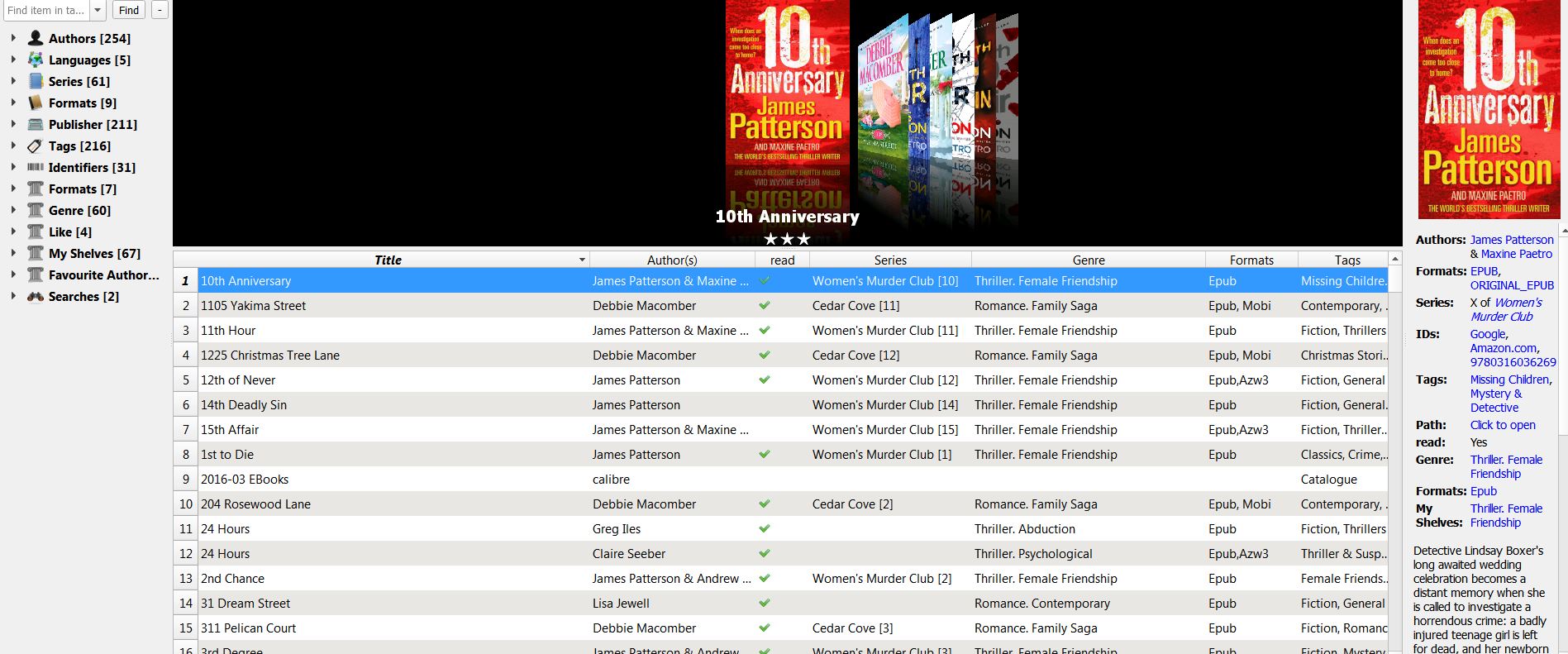This screenshot has width=1568, height=654.
Task: Expand the My Shelves [67] category
Action: (x=13, y=253)
